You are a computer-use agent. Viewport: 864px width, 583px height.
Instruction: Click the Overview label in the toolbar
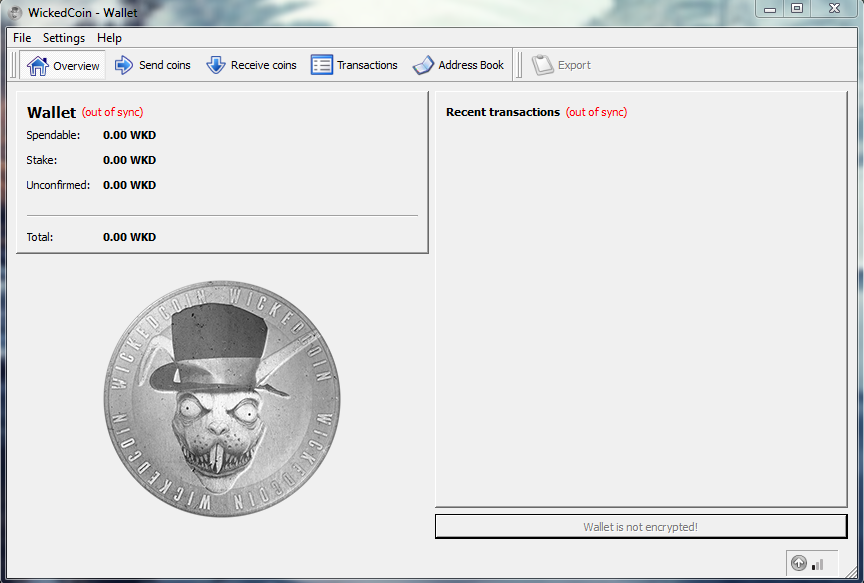[76, 66]
